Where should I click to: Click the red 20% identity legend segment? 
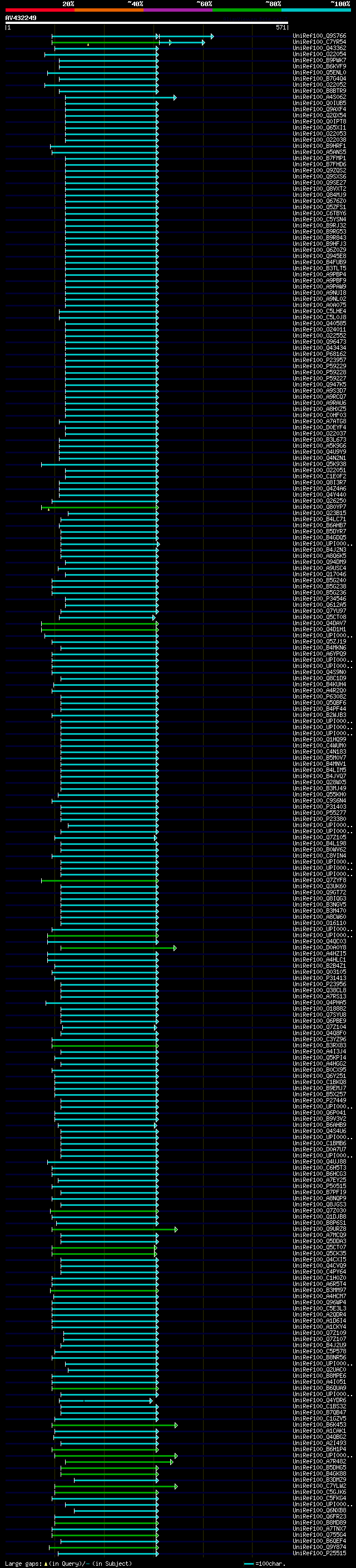coord(39,10)
